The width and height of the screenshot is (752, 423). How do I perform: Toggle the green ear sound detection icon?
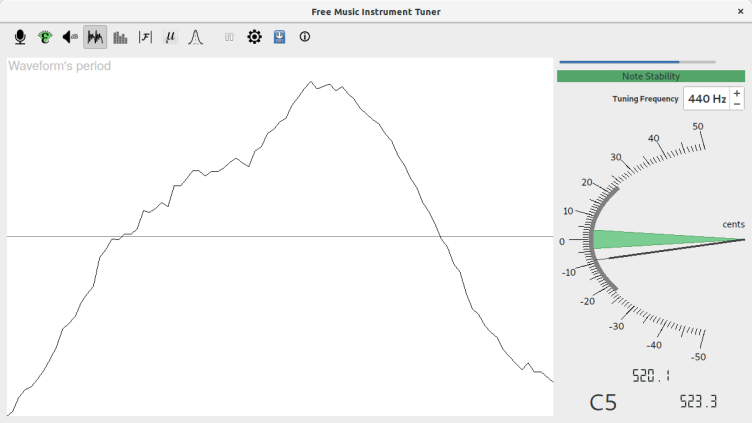click(x=45, y=37)
